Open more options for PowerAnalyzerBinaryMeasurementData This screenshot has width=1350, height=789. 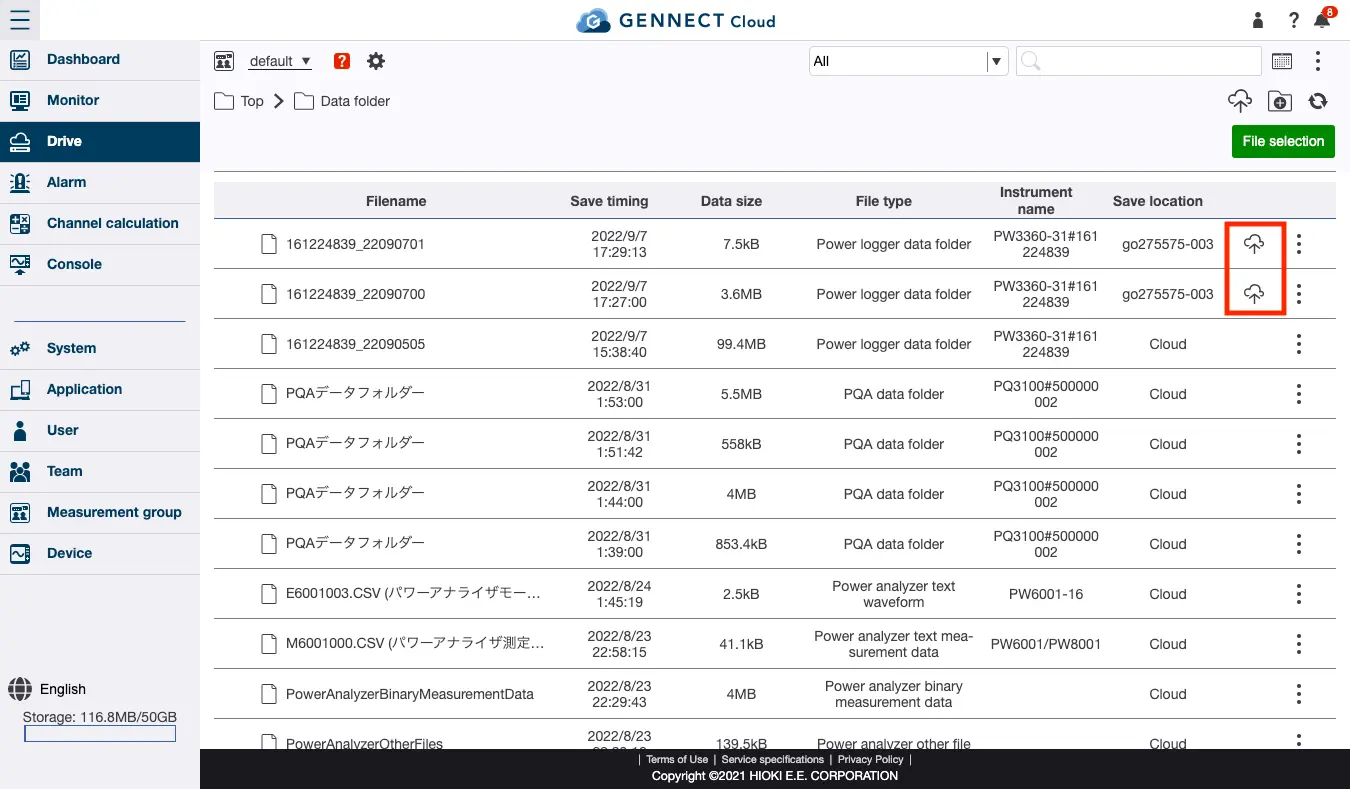tap(1299, 694)
